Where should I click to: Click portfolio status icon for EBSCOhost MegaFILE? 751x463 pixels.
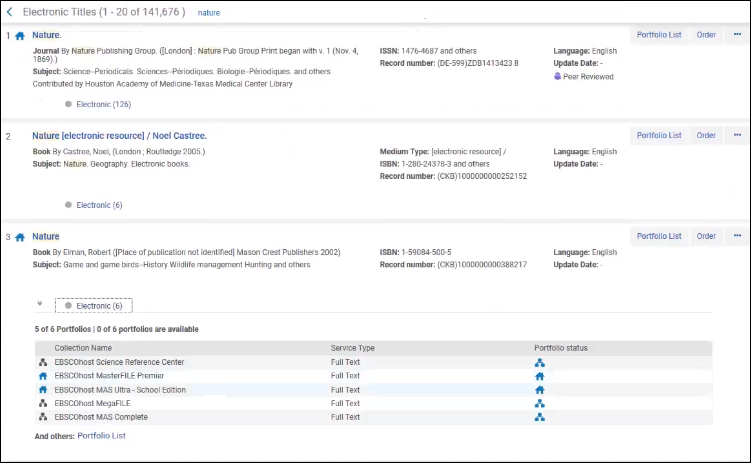point(540,404)
